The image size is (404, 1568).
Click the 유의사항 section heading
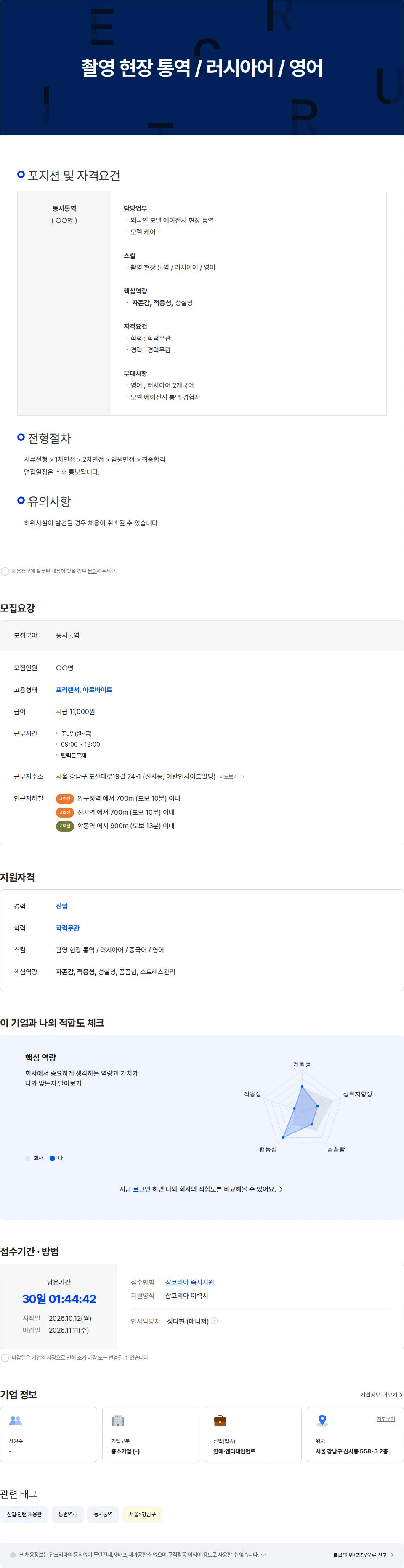[49, 501]
